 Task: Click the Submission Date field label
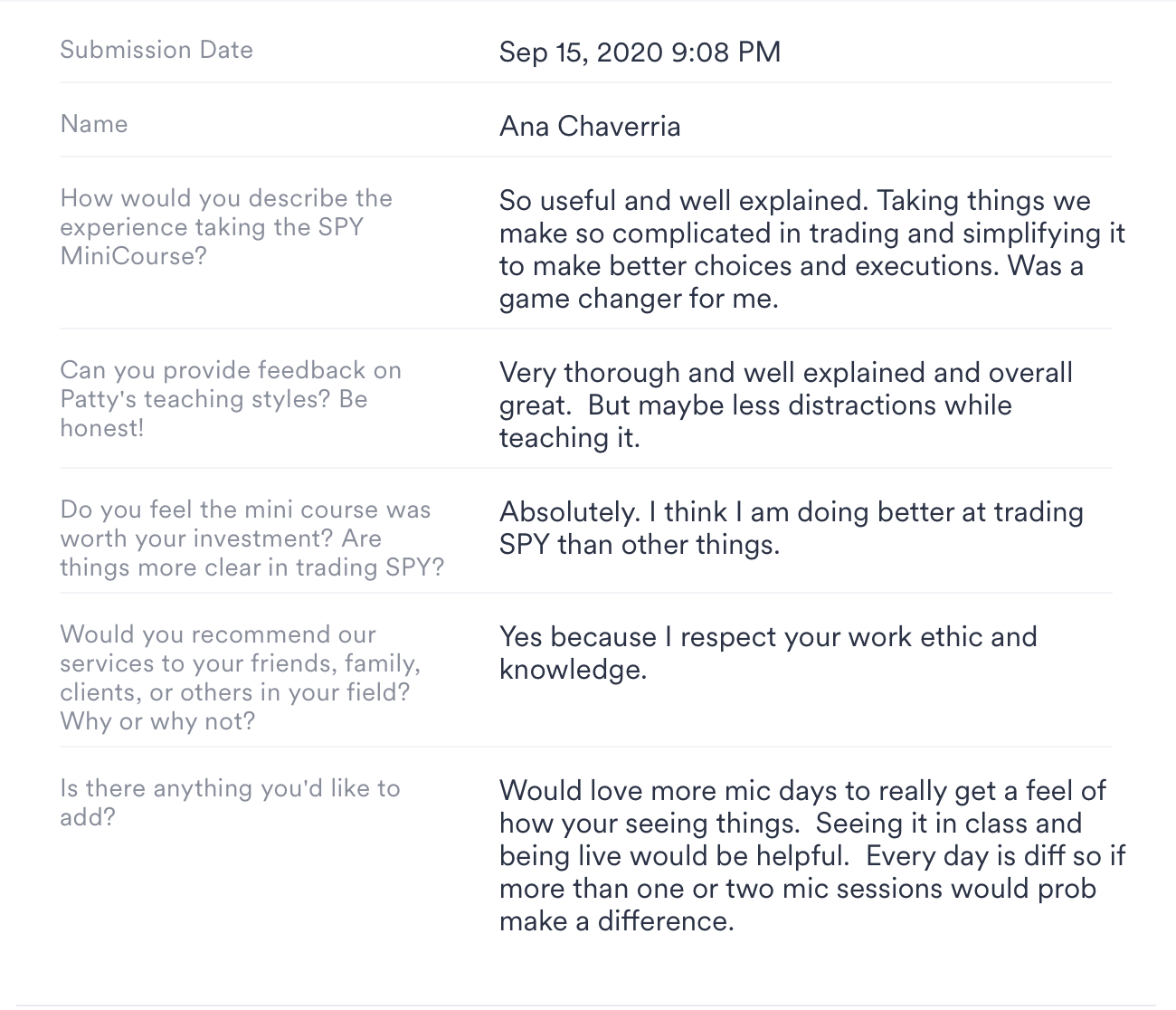click(156, 50)
